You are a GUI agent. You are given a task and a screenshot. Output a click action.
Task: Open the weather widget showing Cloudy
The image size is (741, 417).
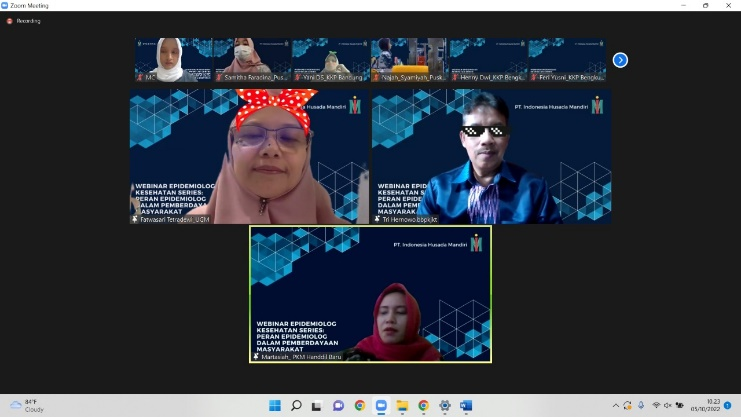[27, 406]
